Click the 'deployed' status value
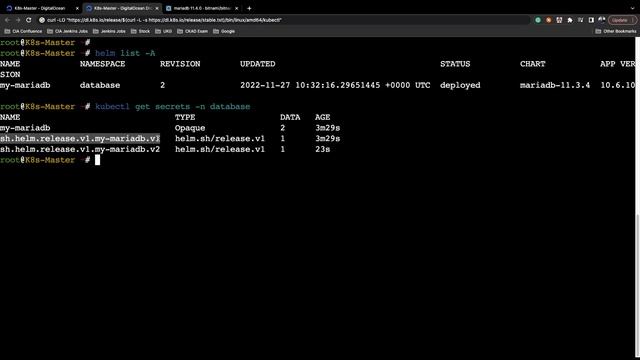The height and width of the screenshot is (360, 640). [460, 85]
